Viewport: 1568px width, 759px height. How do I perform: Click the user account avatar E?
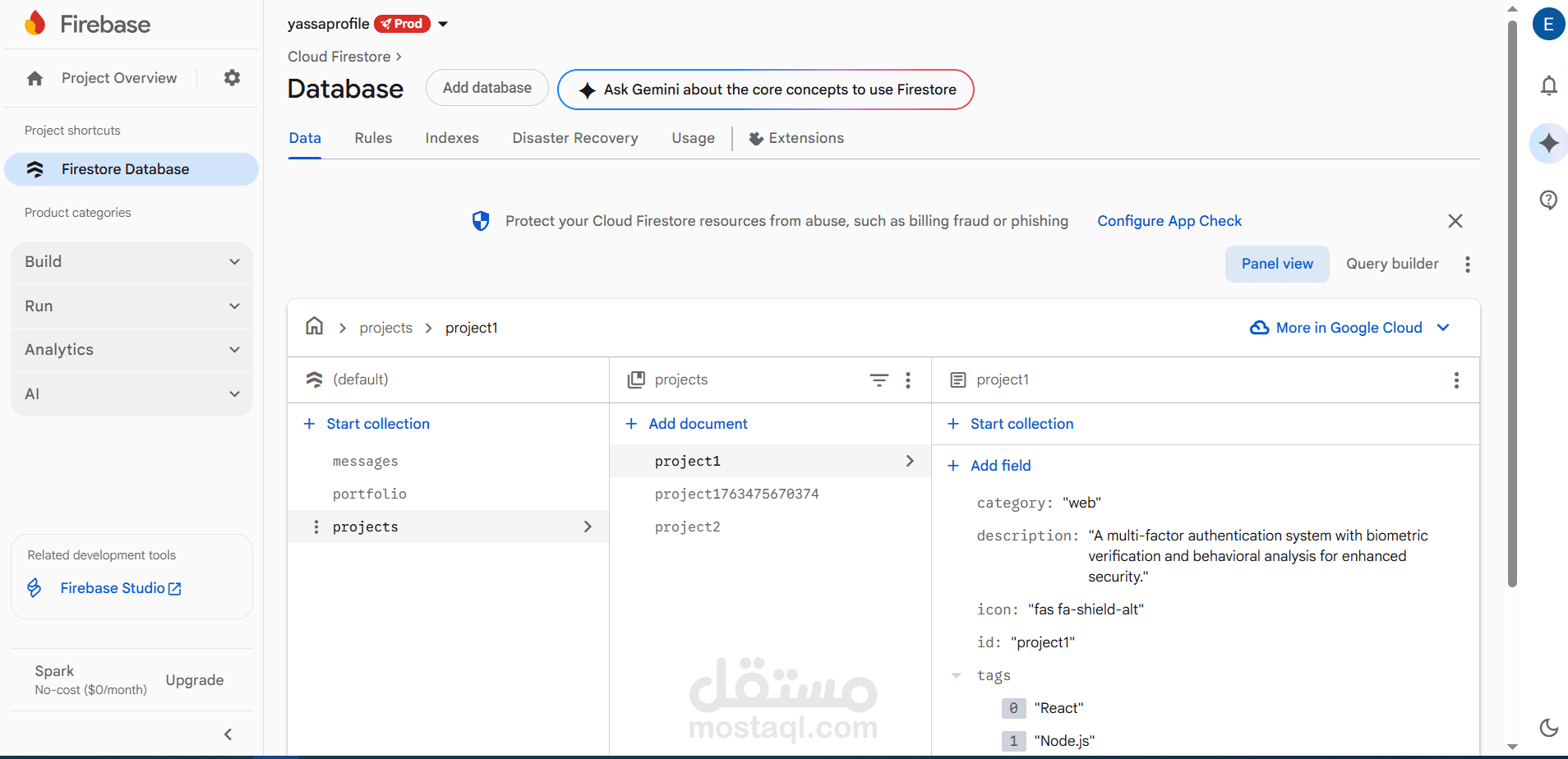(x=1548, y=24)
